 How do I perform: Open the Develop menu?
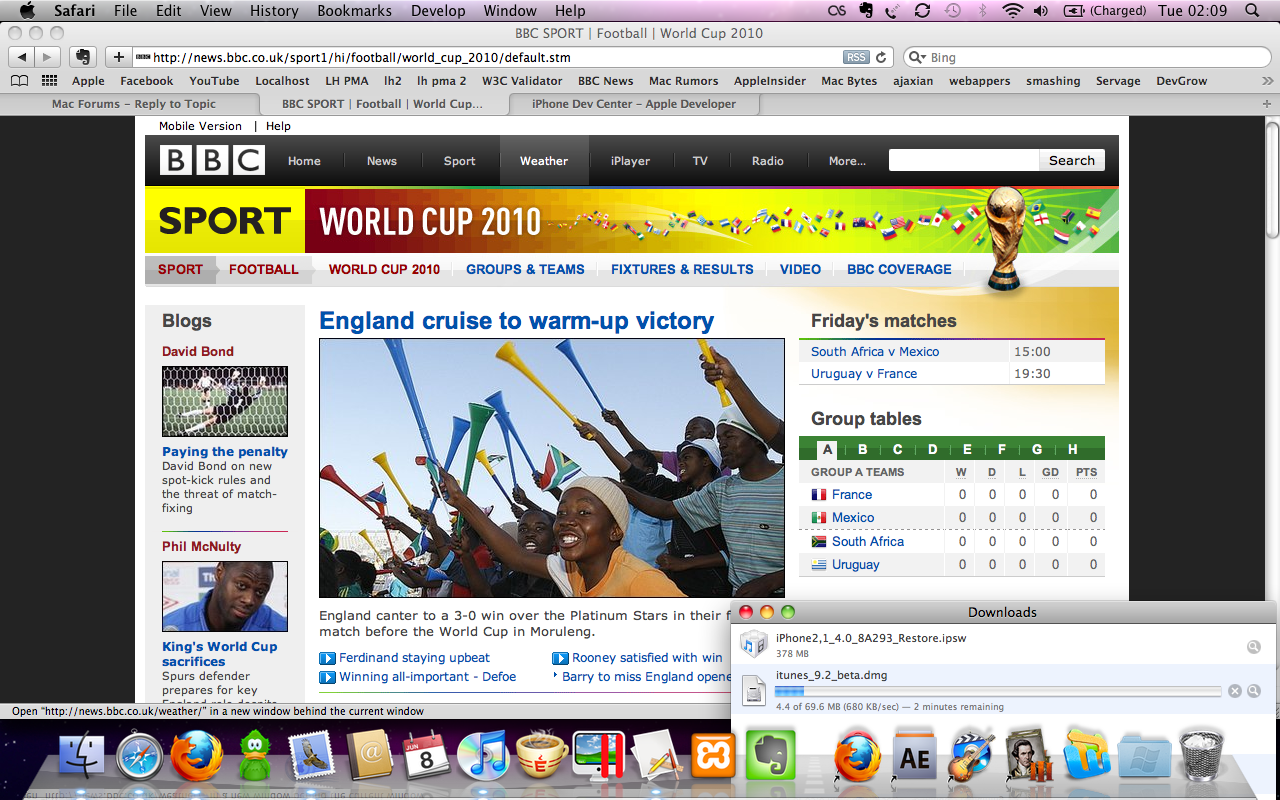[438, 11]
